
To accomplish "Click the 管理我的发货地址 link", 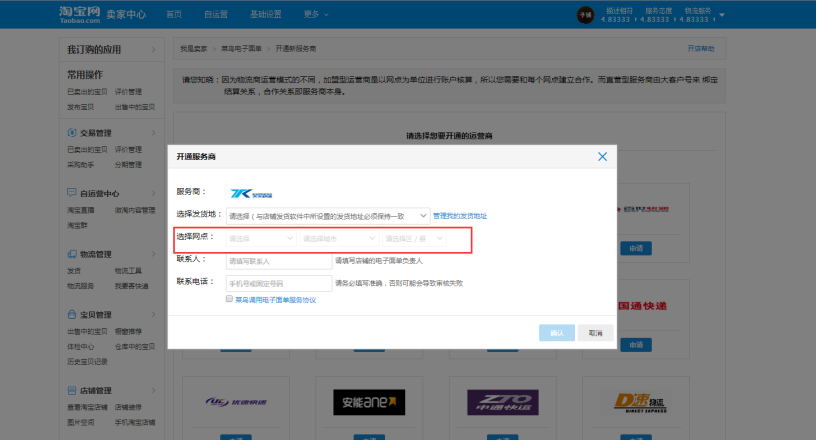I will pos(460,216).
